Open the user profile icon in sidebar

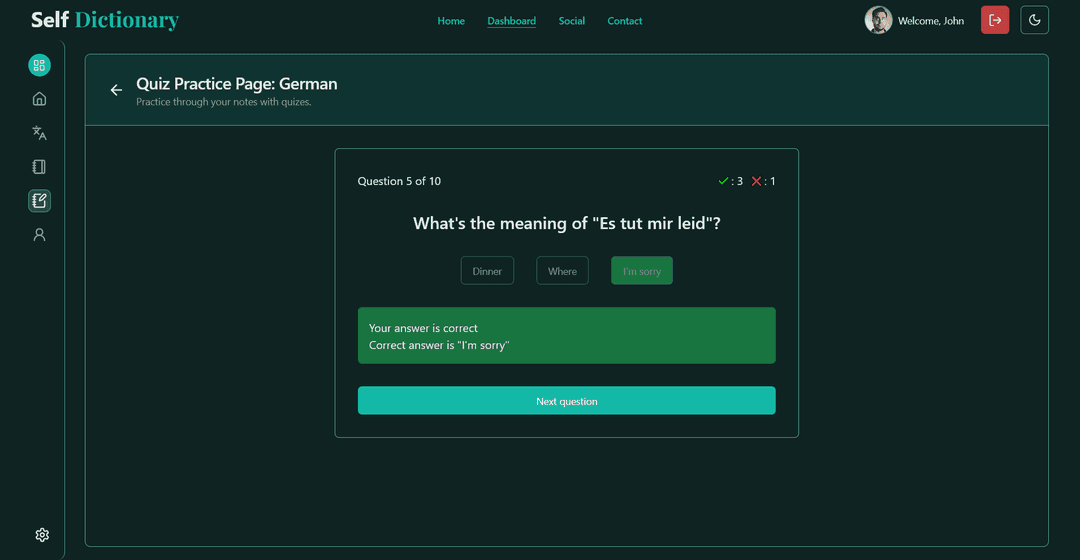tap(39, 235)
